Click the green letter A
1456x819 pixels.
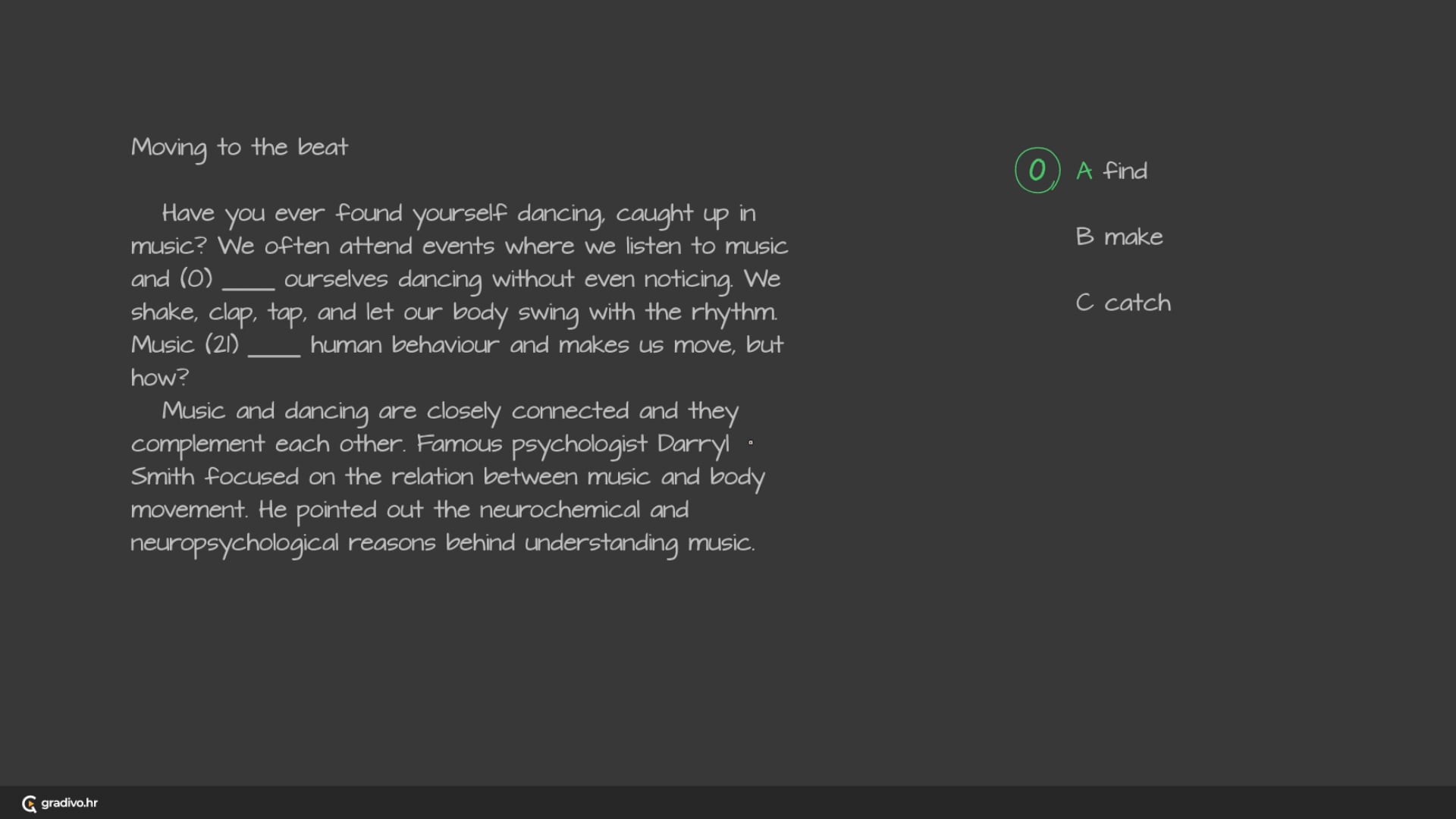(x=1084, y=171)
